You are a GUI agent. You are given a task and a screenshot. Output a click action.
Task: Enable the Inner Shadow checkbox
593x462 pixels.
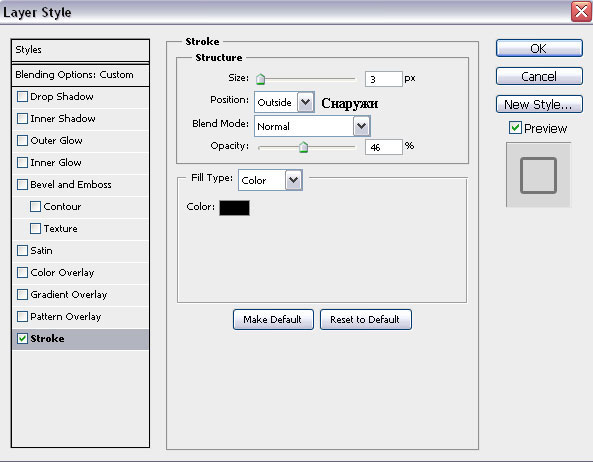click(x=22, y=119)
